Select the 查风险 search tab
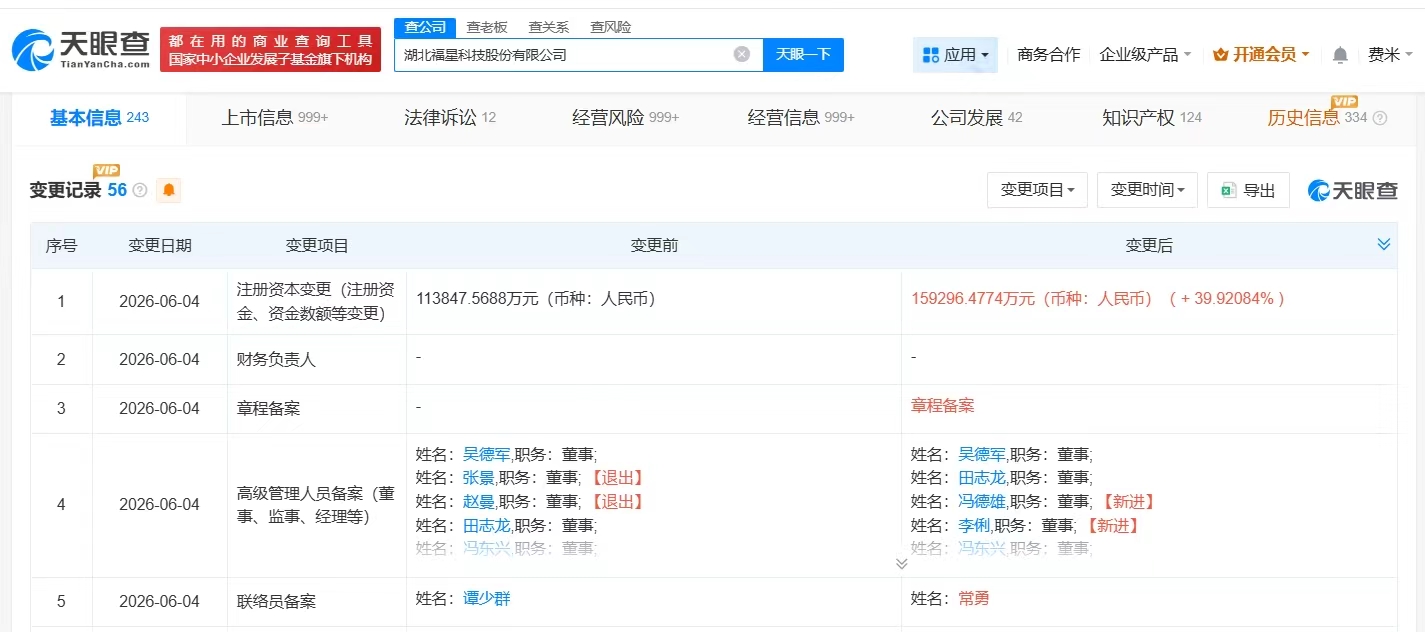This screenshot has width=1425, height=632. [610, 27]
